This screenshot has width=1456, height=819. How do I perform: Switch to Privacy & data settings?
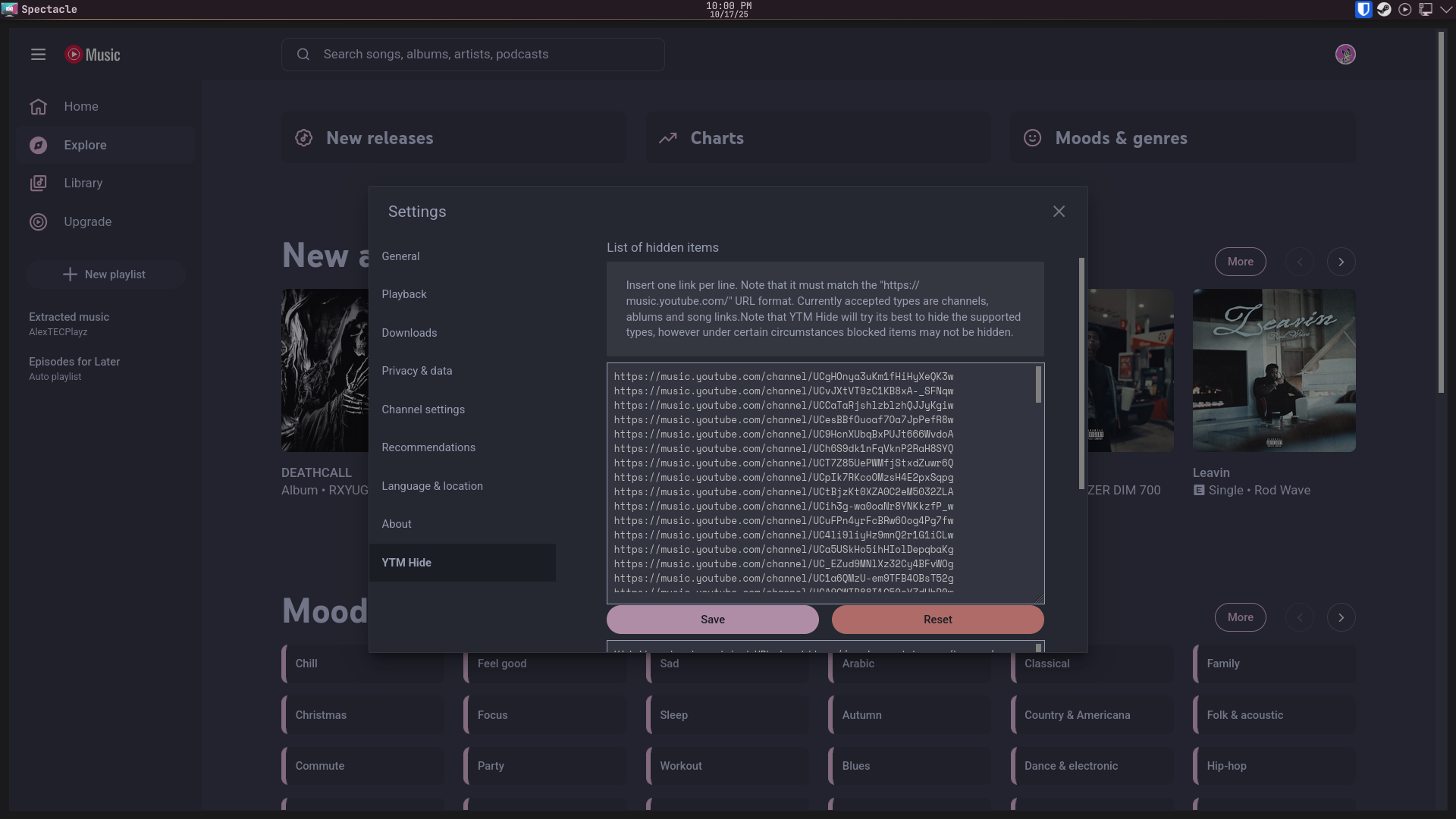coord(417,371)
